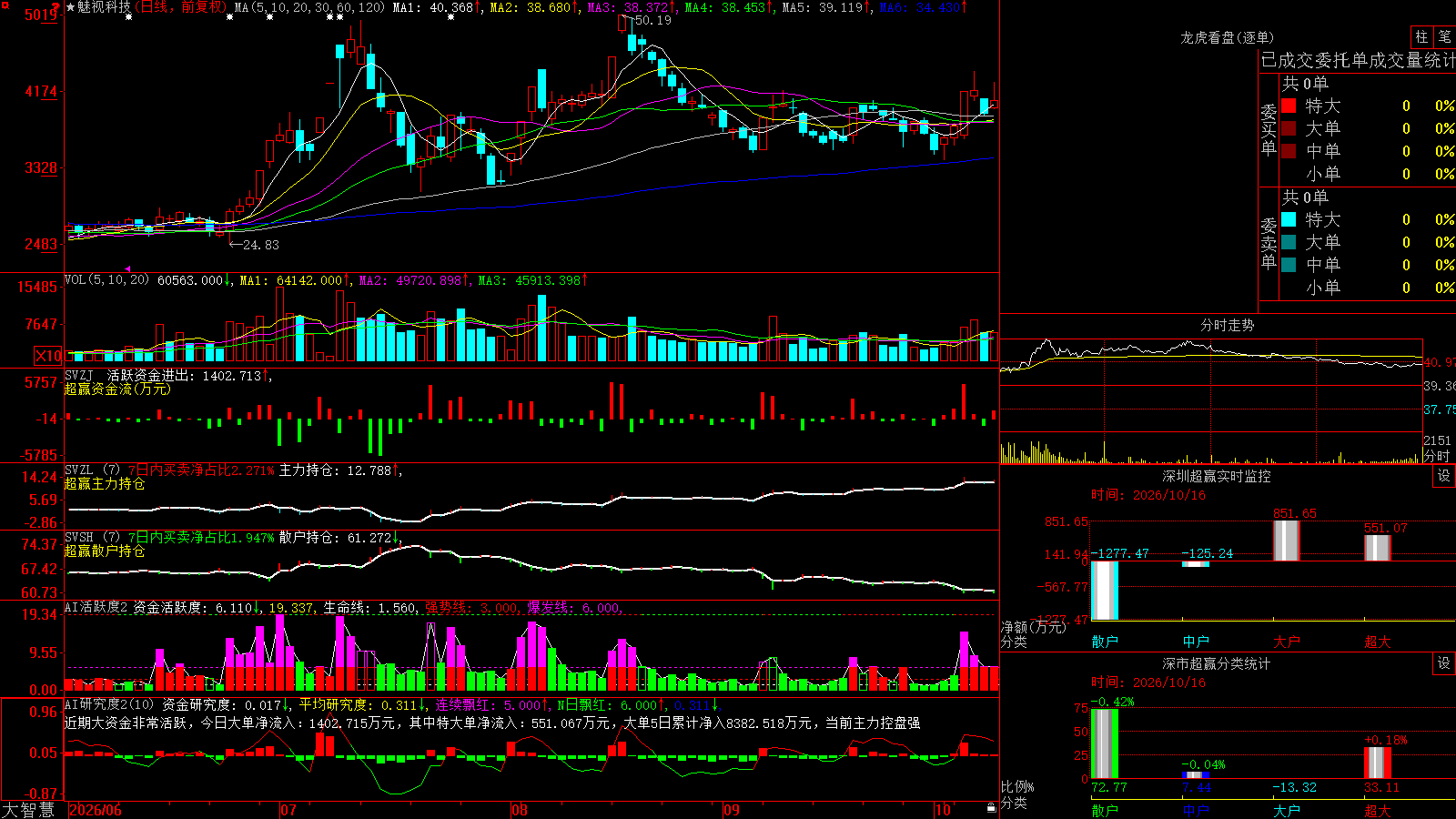Jump to the 2026/06 date marker
Viewport: 1456px width, 819px height.
pos(96,810)
